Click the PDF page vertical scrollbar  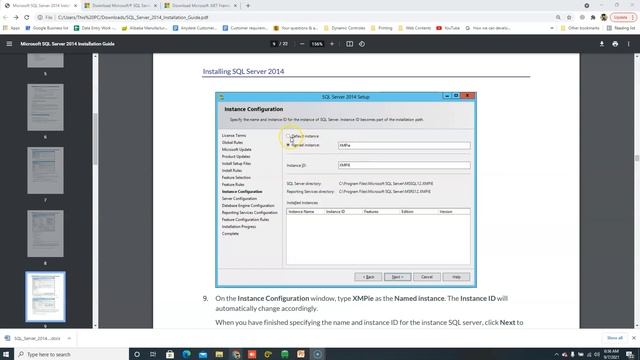pyautogui.click(x=637, y=158)
